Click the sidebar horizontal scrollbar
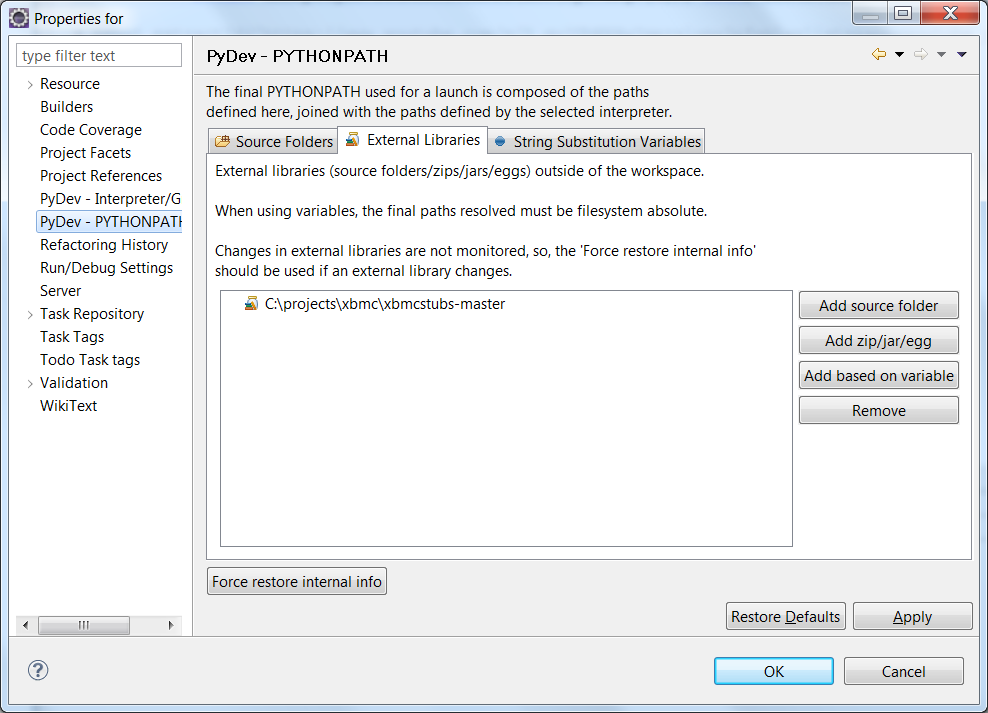988x713 pixels. click(84, 625)
